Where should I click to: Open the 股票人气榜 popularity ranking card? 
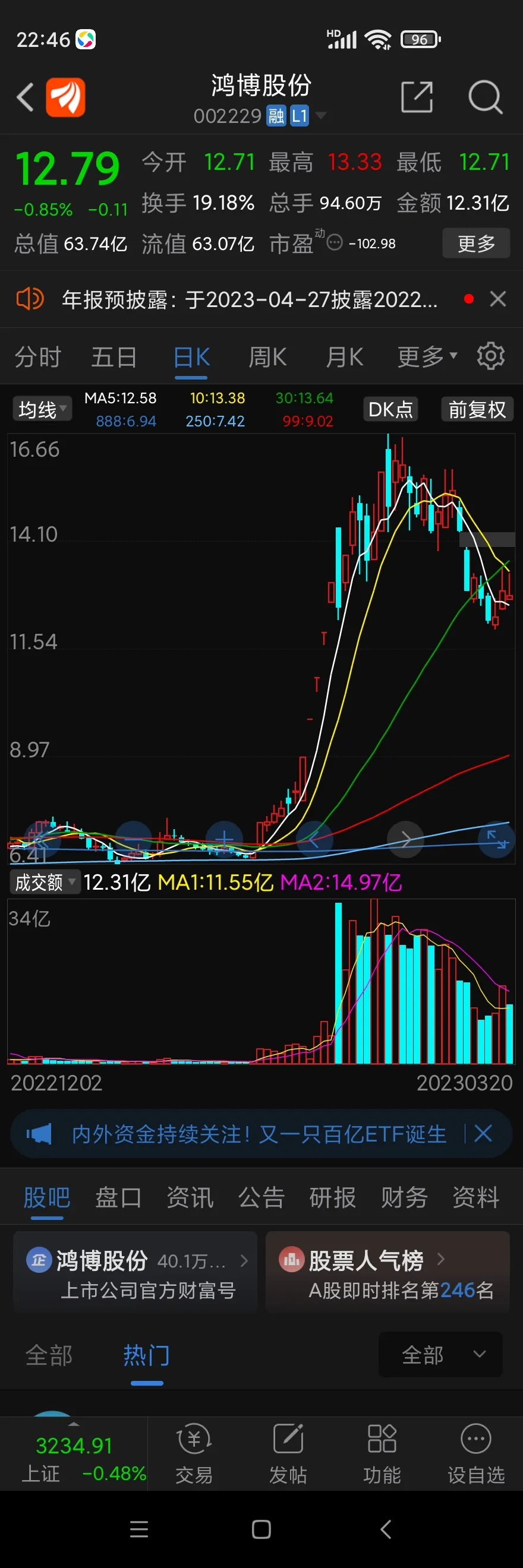tap(388, 1272)
